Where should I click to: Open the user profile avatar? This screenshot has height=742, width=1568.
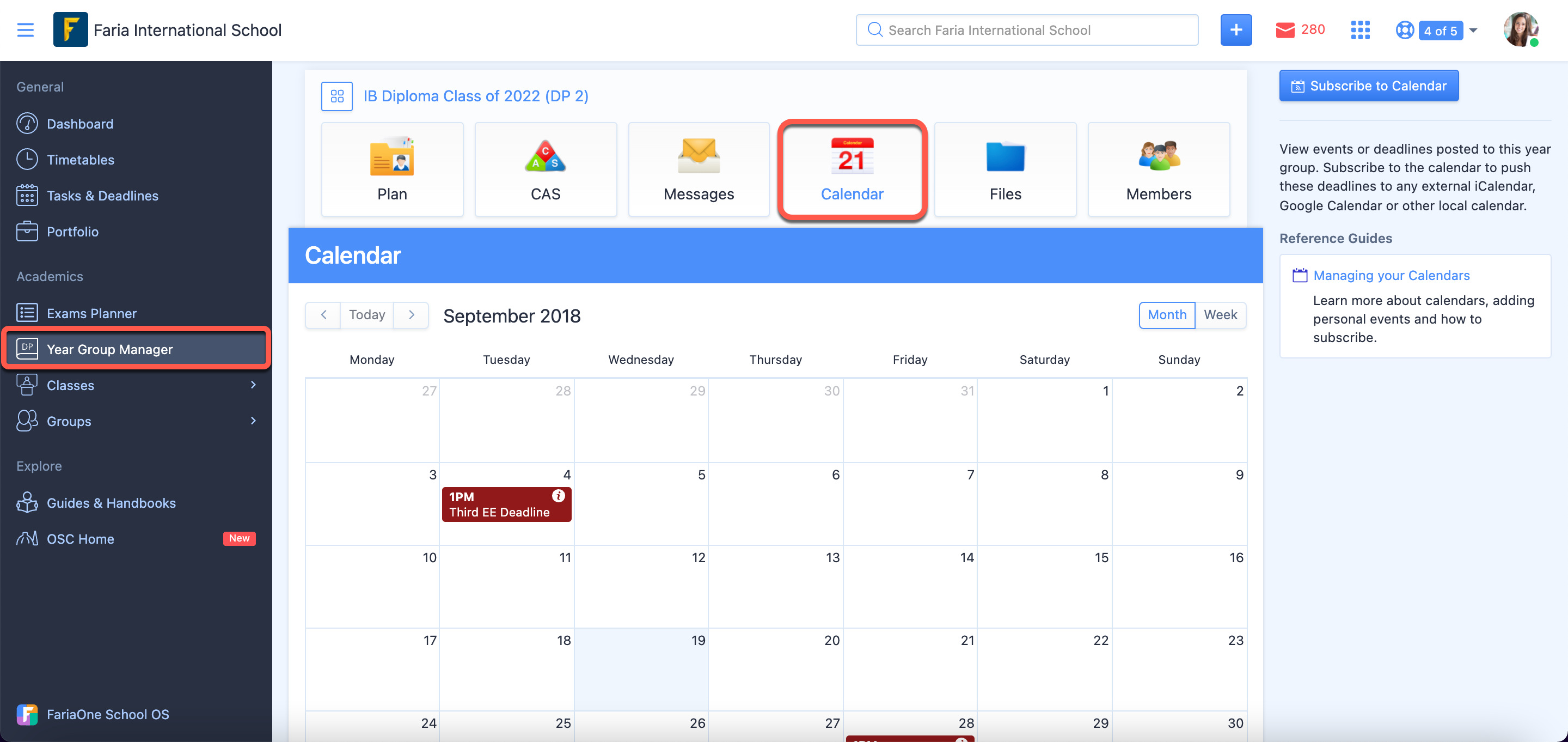click(x=1521, y=29)
